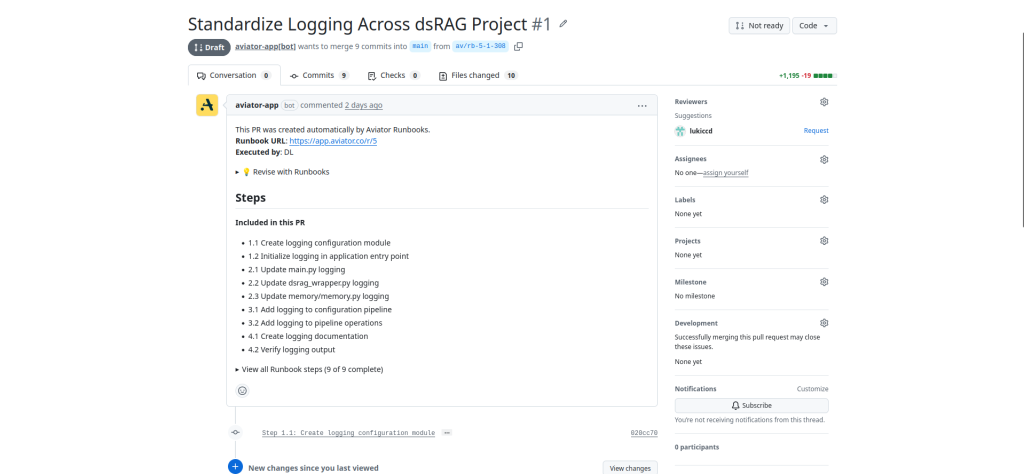This screenshot has height=474, width=1024.
Task: Open commit hash 020cc70
Action: (x=644, y=433)
